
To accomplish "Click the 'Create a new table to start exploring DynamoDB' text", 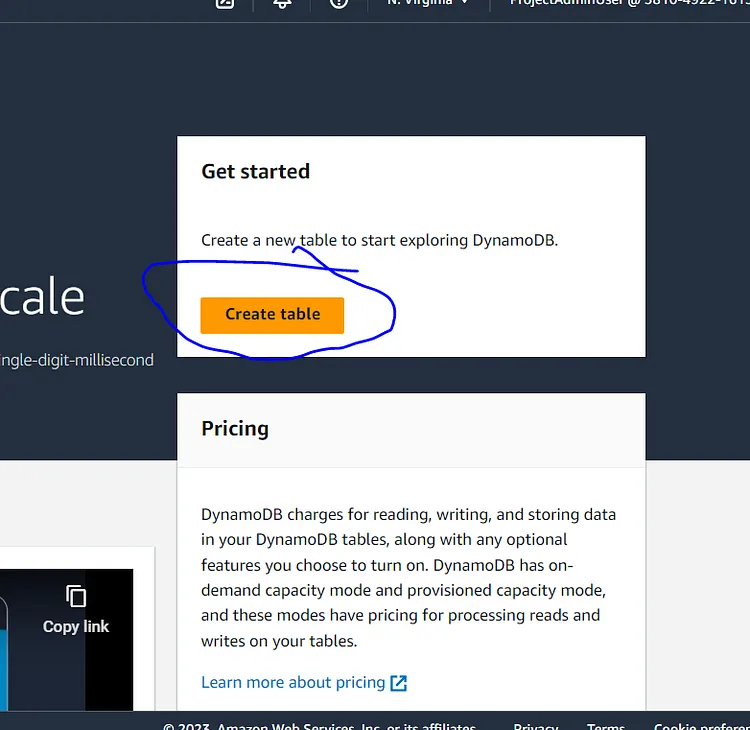I will (x=379, y=240).
